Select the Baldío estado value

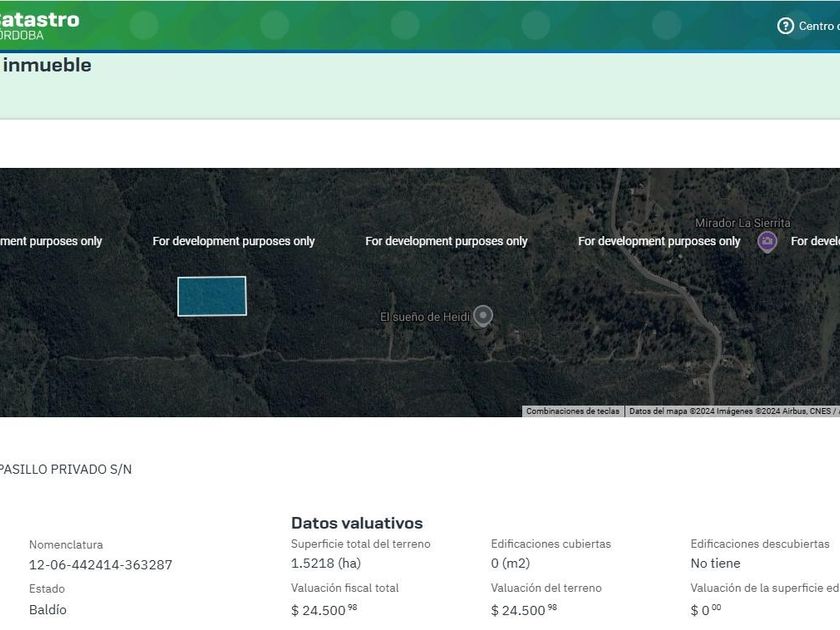click(48, 610)
